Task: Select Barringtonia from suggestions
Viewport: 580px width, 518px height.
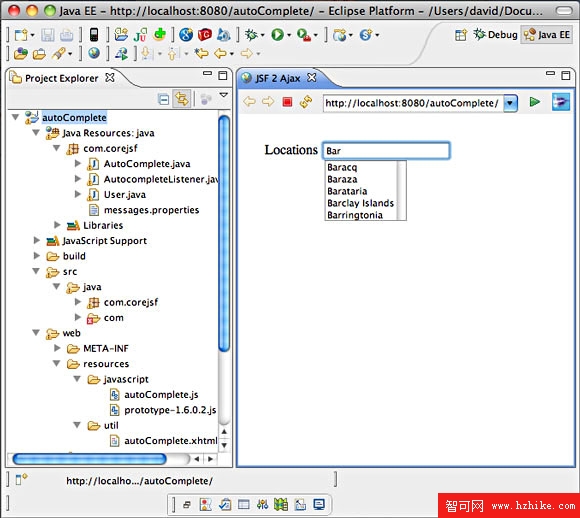Action: point(361,215)
